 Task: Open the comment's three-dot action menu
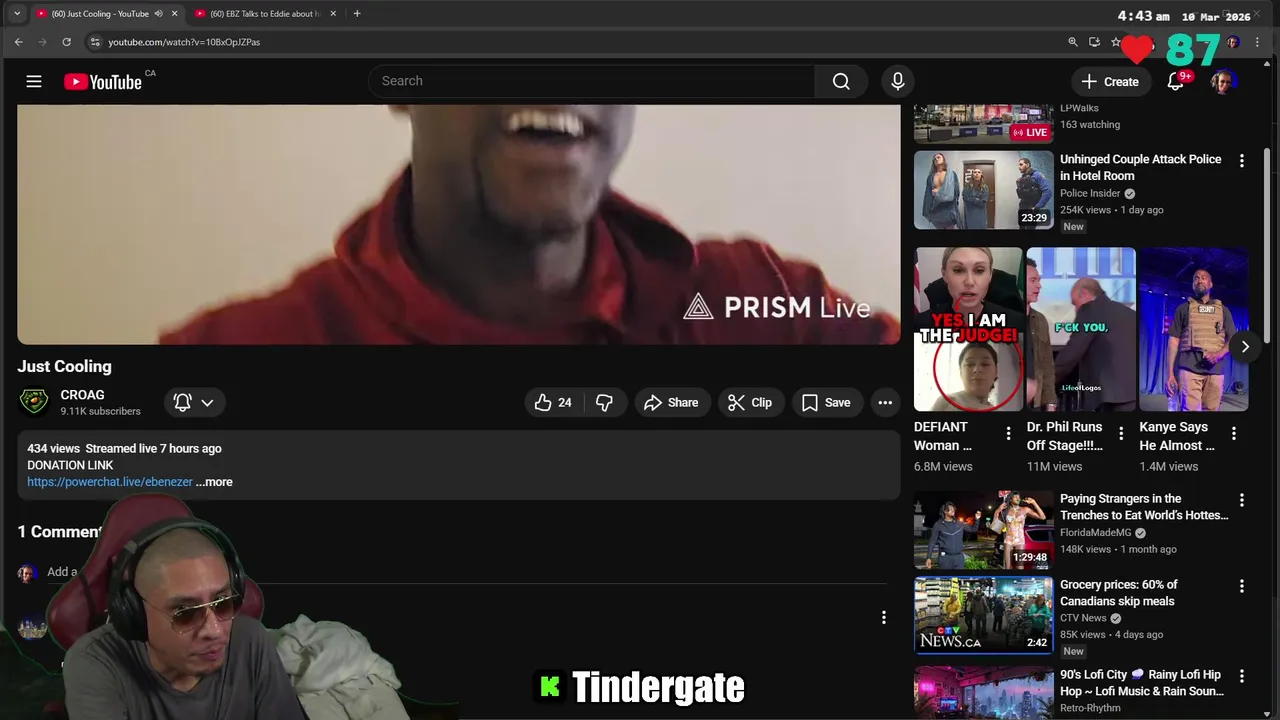point(883,618)
